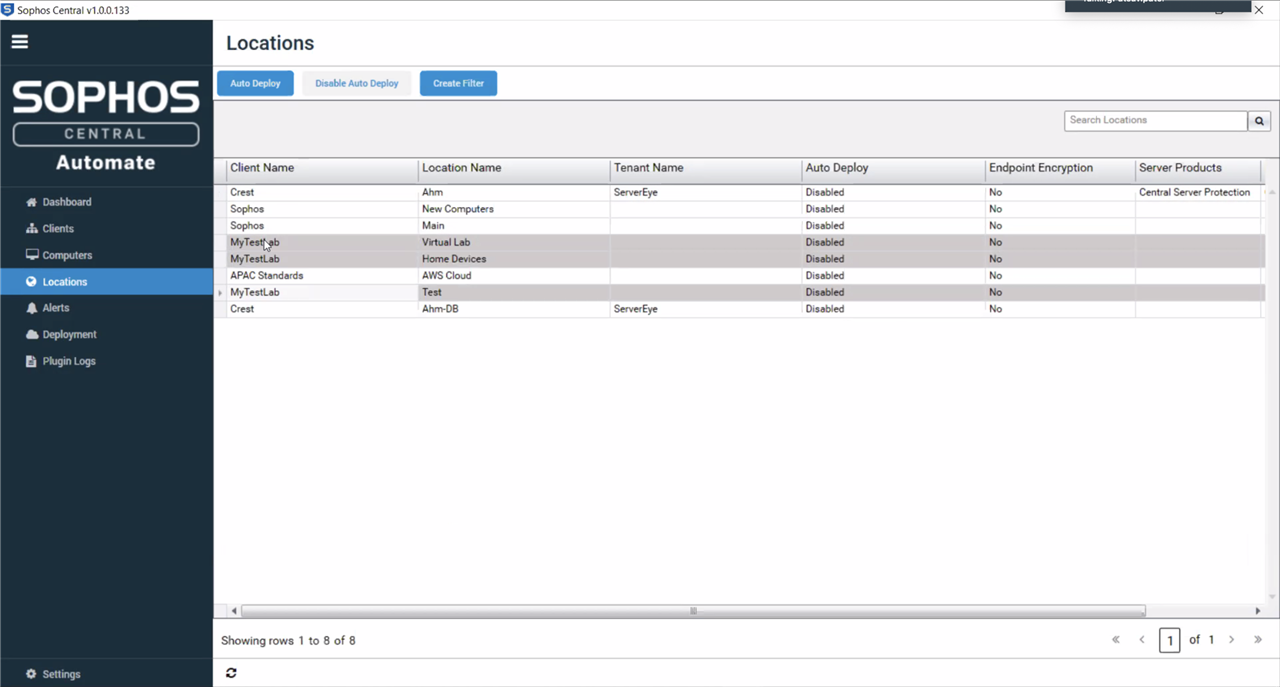Sort by the Tenant Name column header
The image size is (1280, 687).
pyautogui.click(x=706, y=169)
